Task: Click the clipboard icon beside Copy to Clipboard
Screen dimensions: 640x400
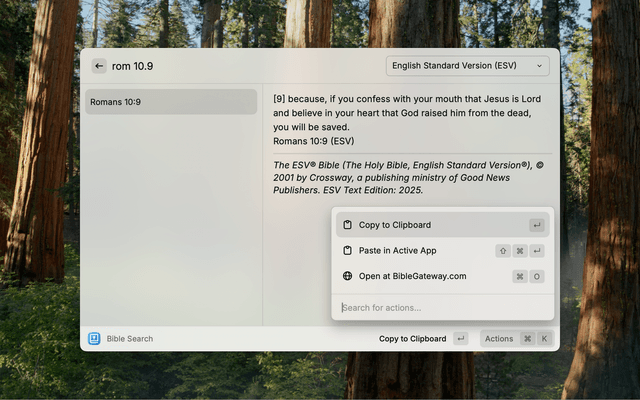Action: 347,225
